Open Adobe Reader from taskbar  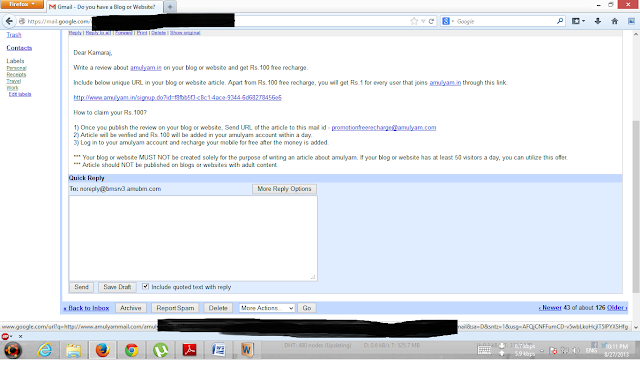[189, 350]
